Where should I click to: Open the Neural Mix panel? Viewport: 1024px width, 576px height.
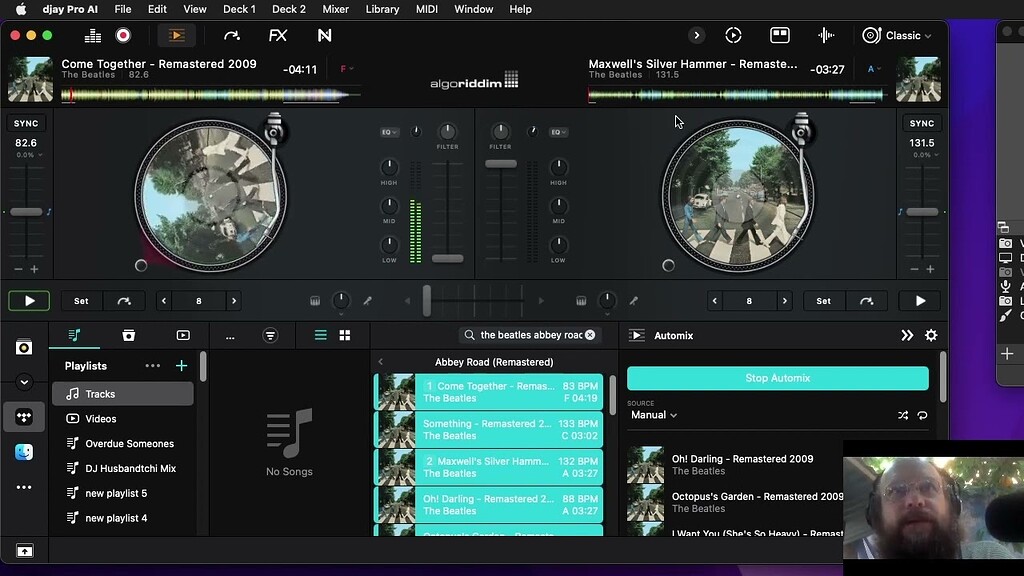(x=324, y=34)
